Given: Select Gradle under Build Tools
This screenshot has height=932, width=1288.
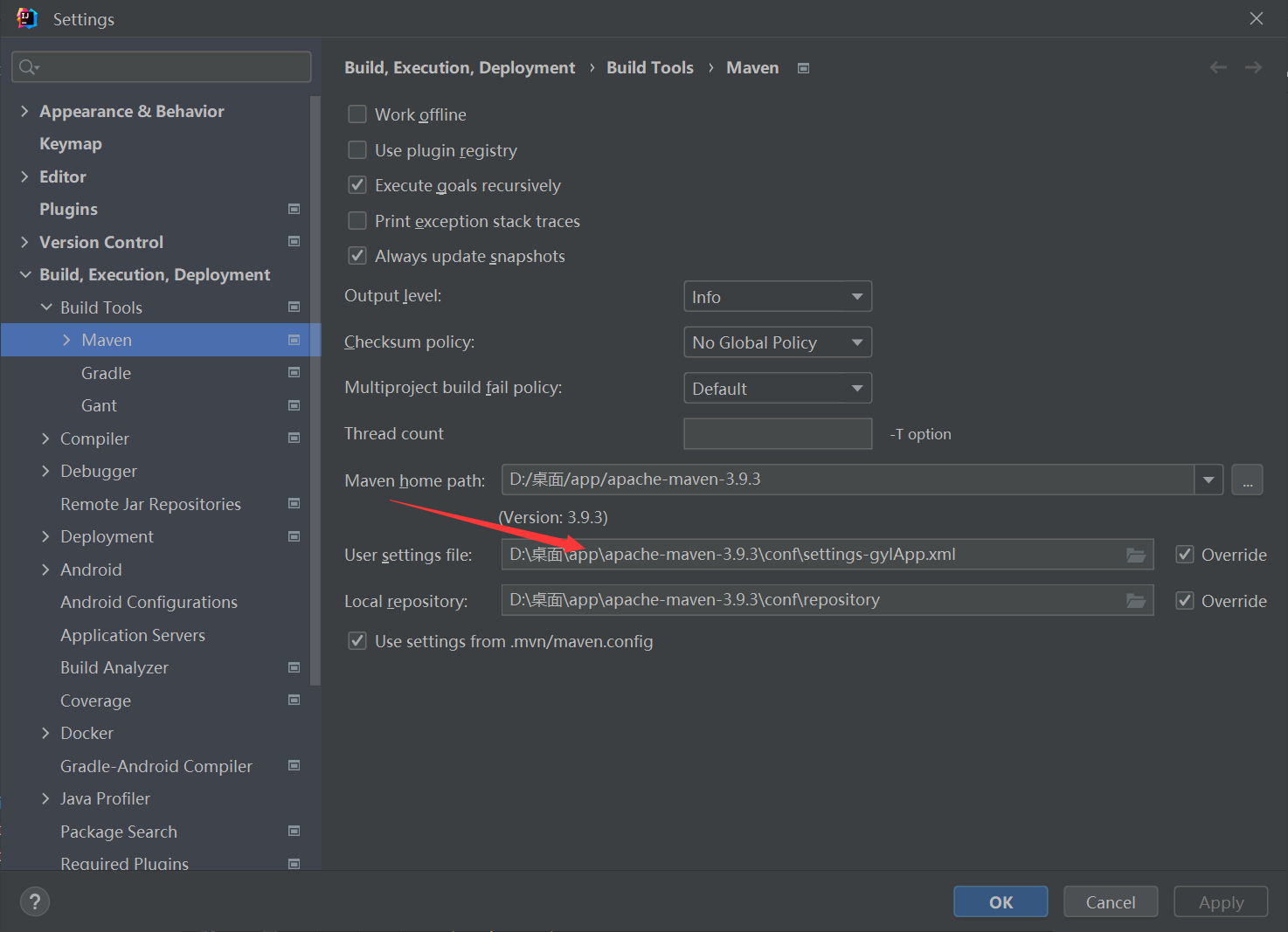Looking at the screenshot, I should (106, 373).
